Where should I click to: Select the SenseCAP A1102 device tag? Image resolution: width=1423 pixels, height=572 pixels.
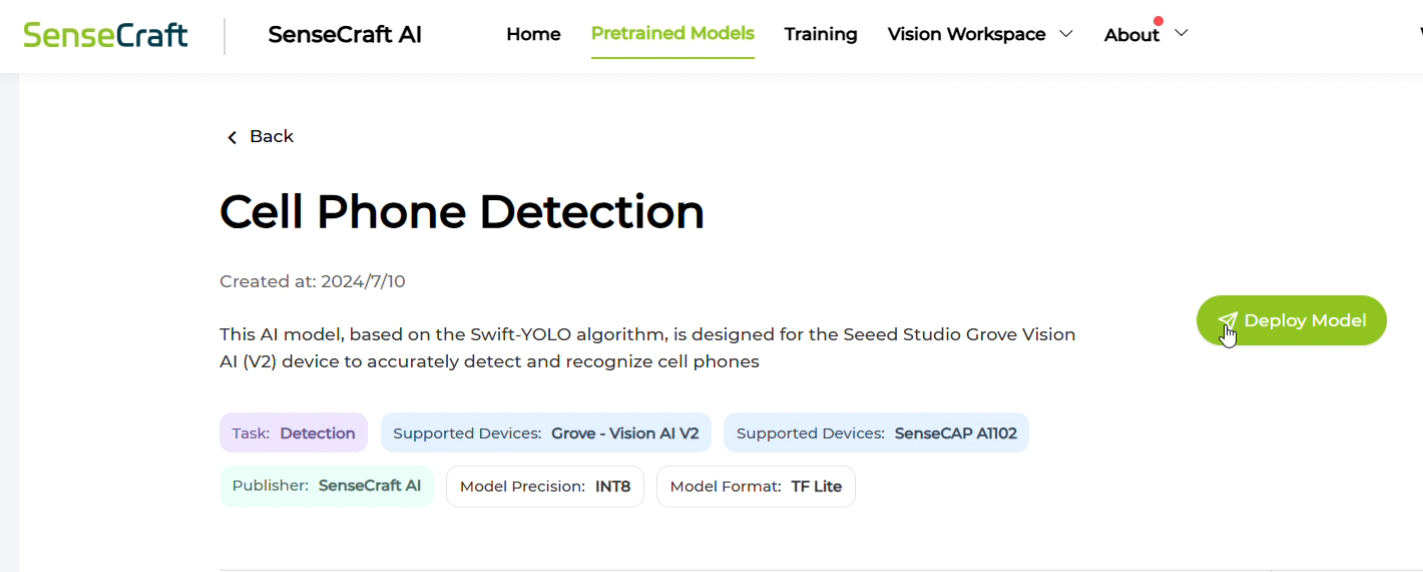pyautogui.click(x=876, y=433)
